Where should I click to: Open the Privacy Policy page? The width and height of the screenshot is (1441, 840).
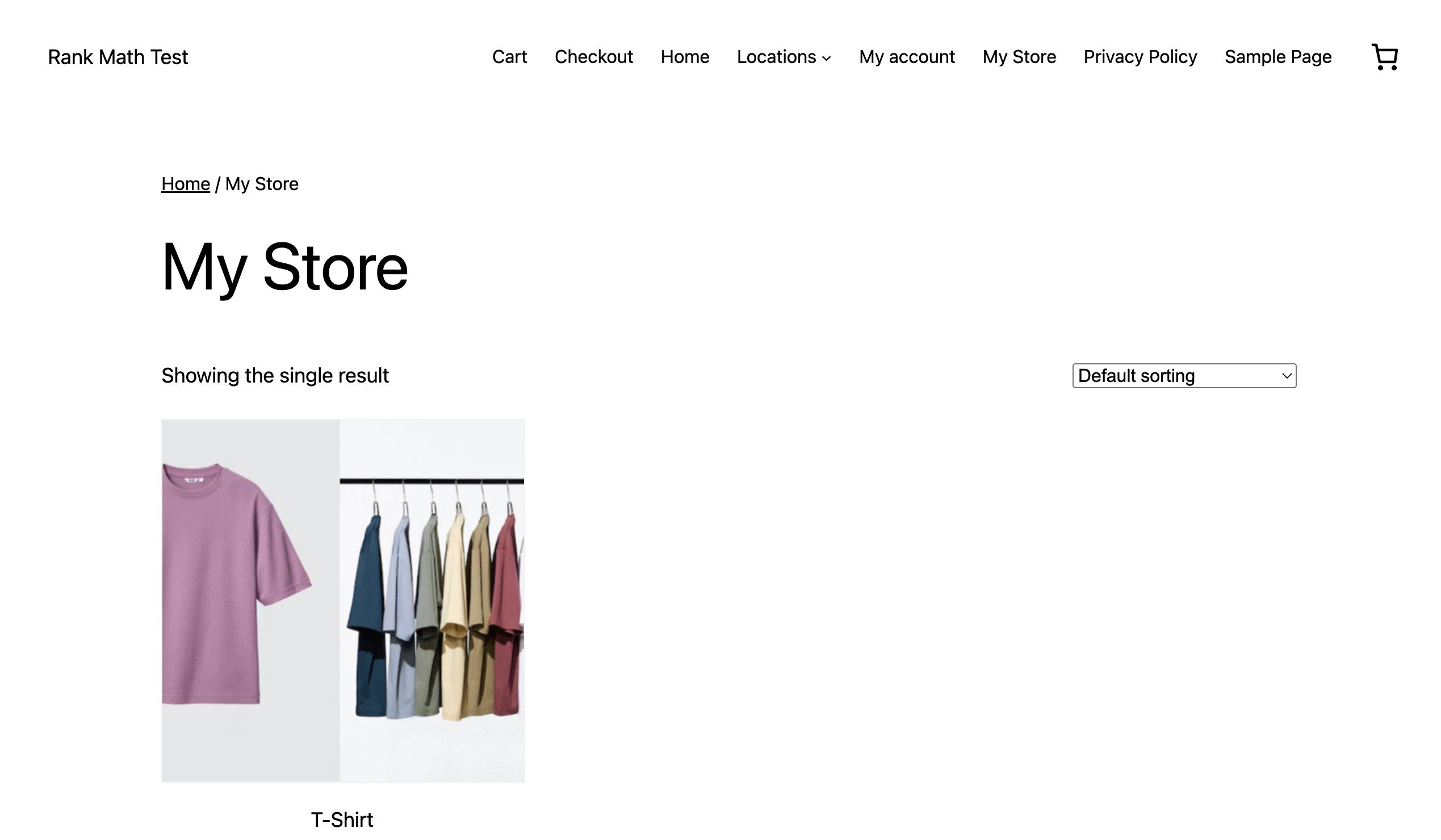pyautogui.click(x=1140, y=57)
